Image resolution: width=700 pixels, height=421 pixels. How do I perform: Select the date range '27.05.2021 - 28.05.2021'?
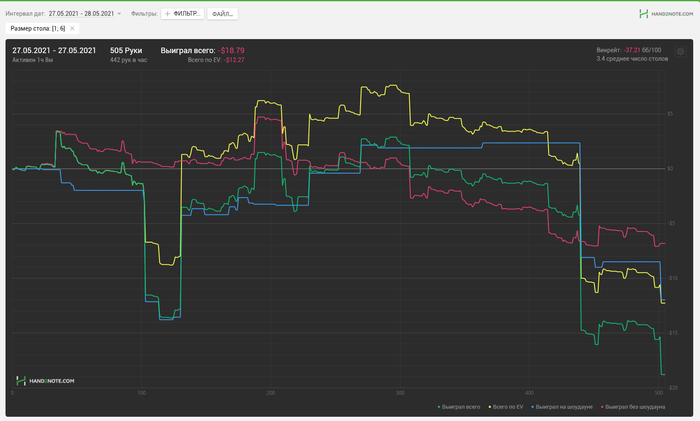tap(81, 14)
